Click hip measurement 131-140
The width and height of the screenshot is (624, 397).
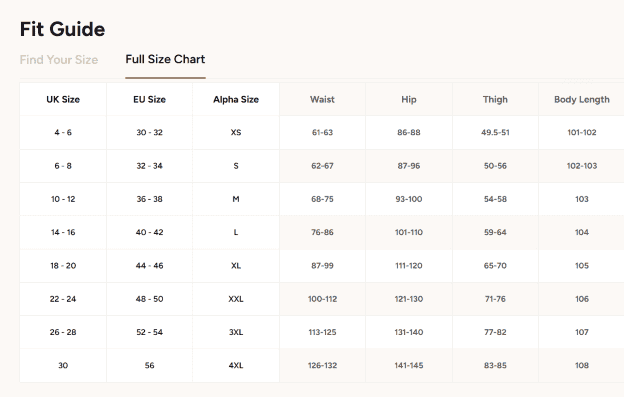click(409, 332)
